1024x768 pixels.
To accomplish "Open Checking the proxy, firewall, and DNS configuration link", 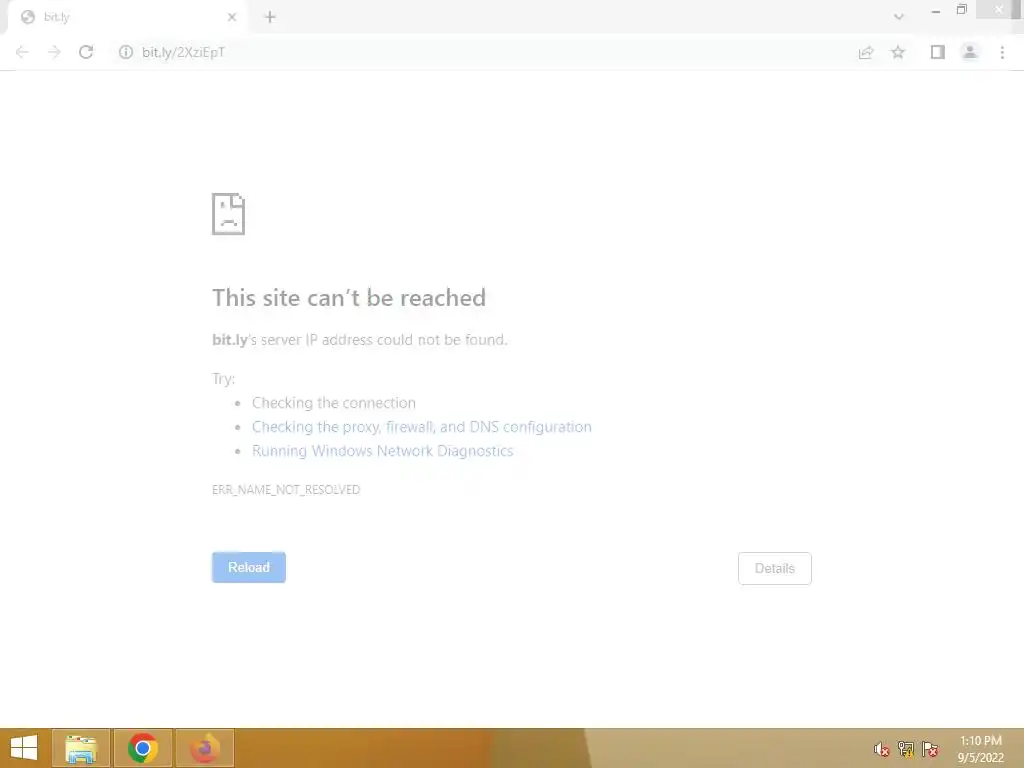I will pyautogui.click(x=422, y=427).
